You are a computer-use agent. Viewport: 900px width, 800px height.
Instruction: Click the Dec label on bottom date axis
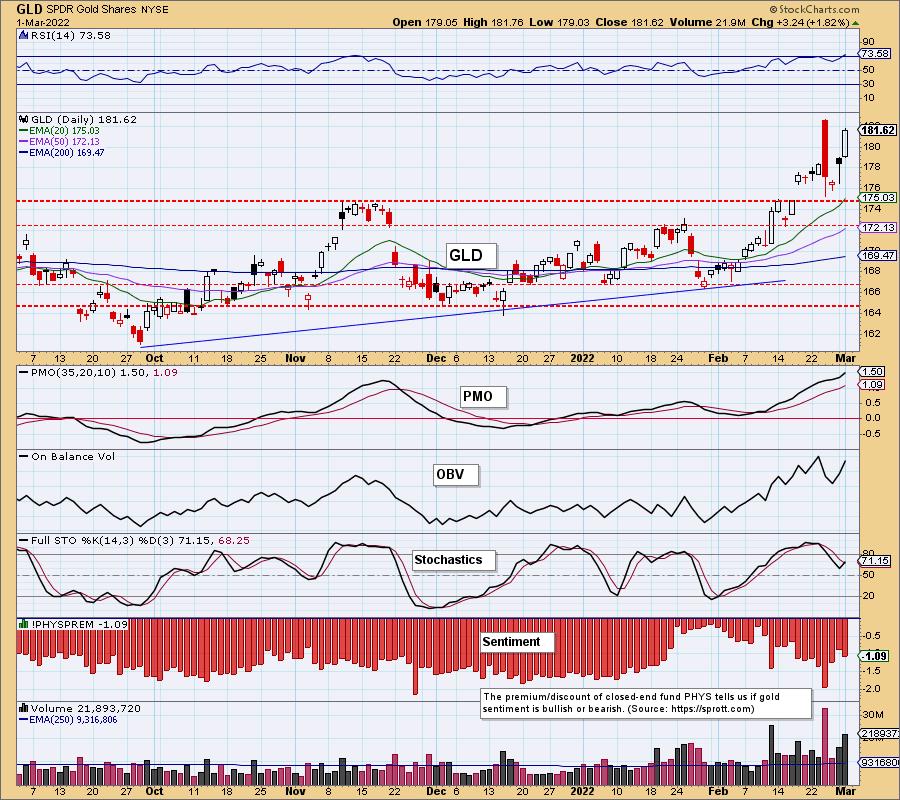tap(436, 791)
